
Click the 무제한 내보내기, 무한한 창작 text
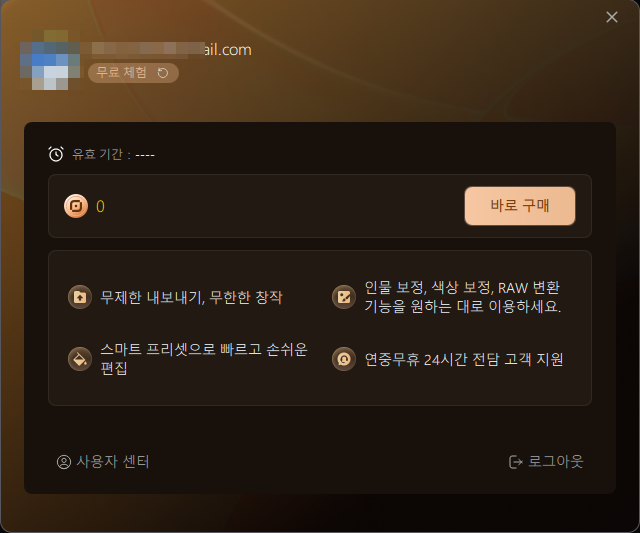pos(191,297)
